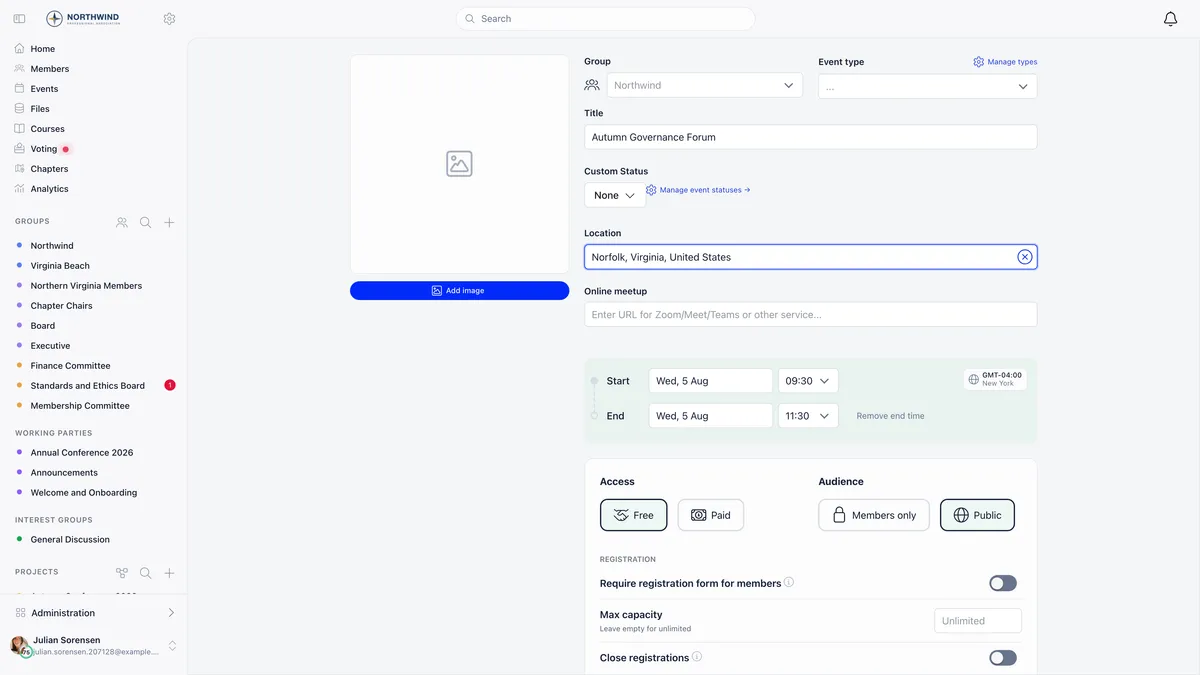
Task: Select Public audience
Action: point(977,515)
